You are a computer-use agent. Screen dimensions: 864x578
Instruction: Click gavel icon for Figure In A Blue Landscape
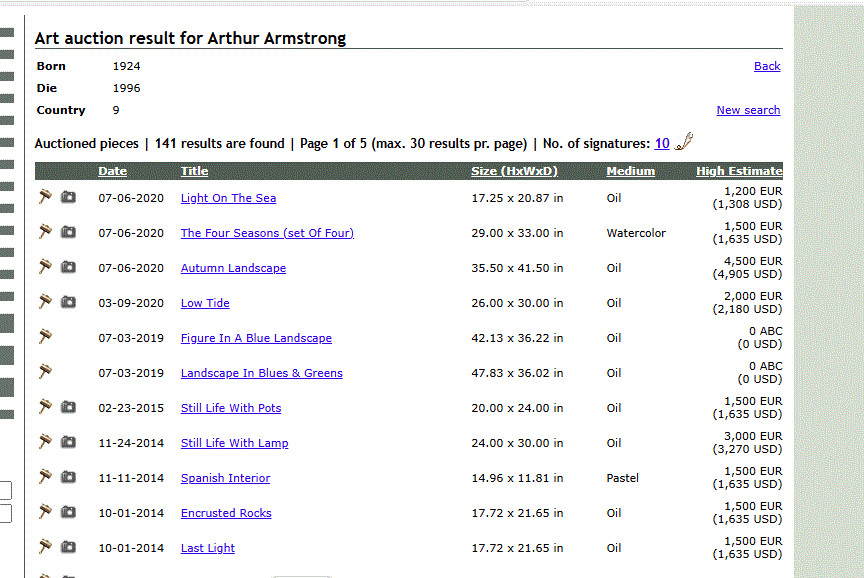click(x=45, y=337)
